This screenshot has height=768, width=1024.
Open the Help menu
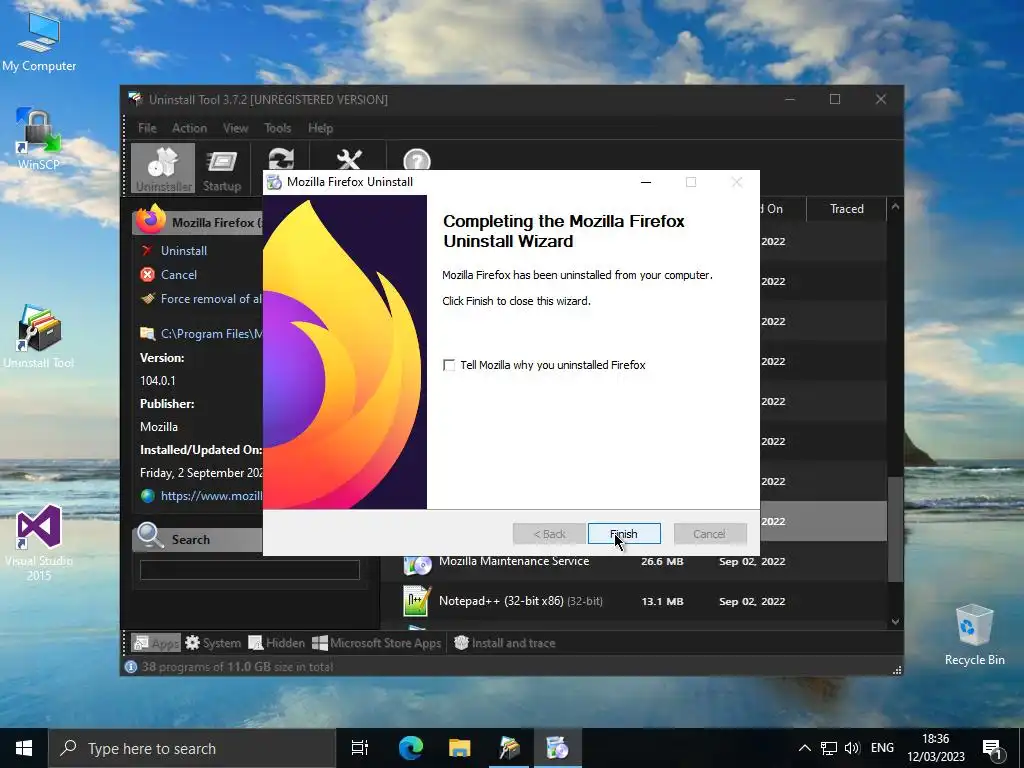coord(321,128)
